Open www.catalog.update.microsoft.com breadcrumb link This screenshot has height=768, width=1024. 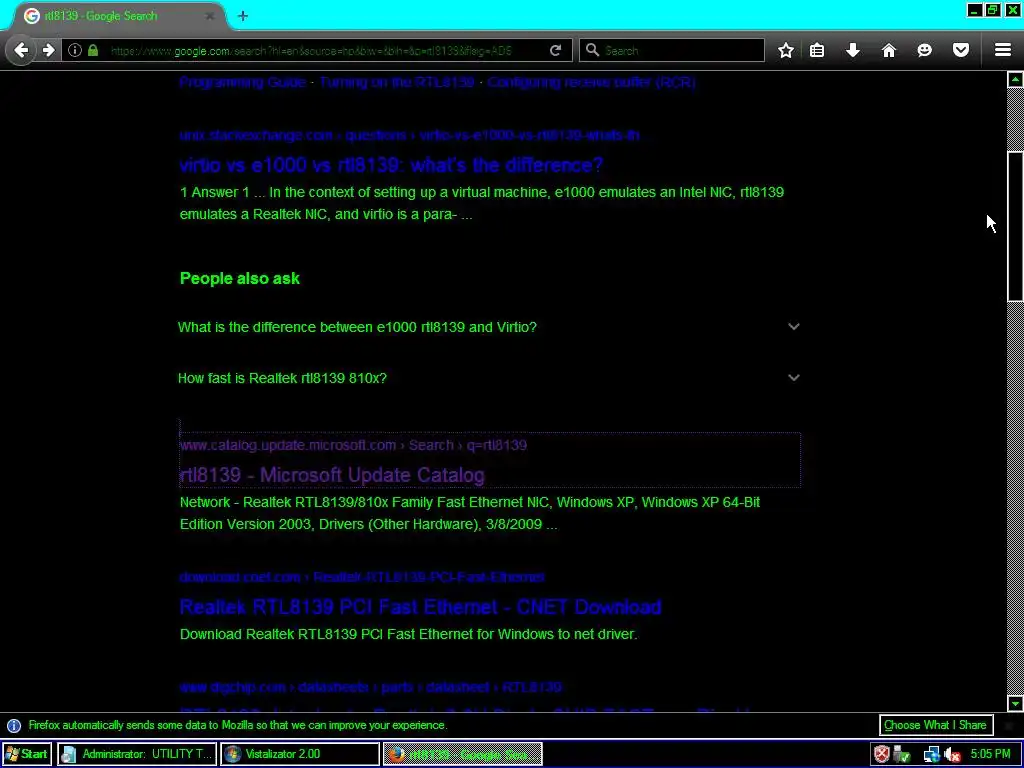[x=353, y=445]
